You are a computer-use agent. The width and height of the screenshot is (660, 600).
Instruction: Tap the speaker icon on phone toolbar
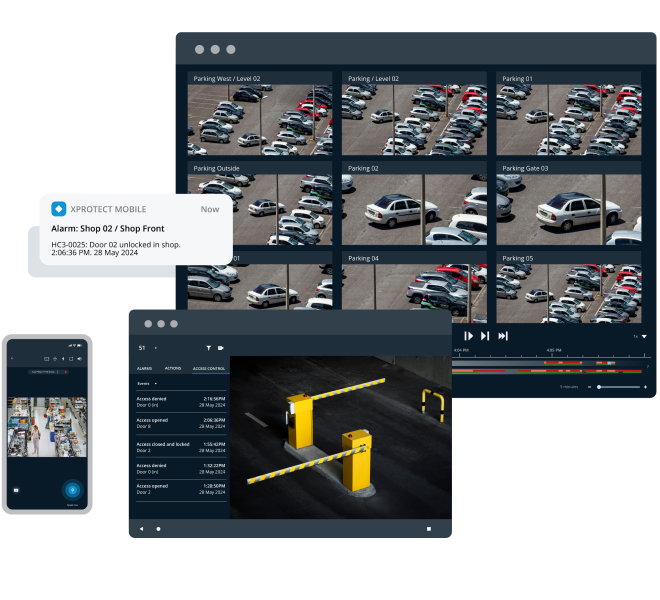point(80,357)
